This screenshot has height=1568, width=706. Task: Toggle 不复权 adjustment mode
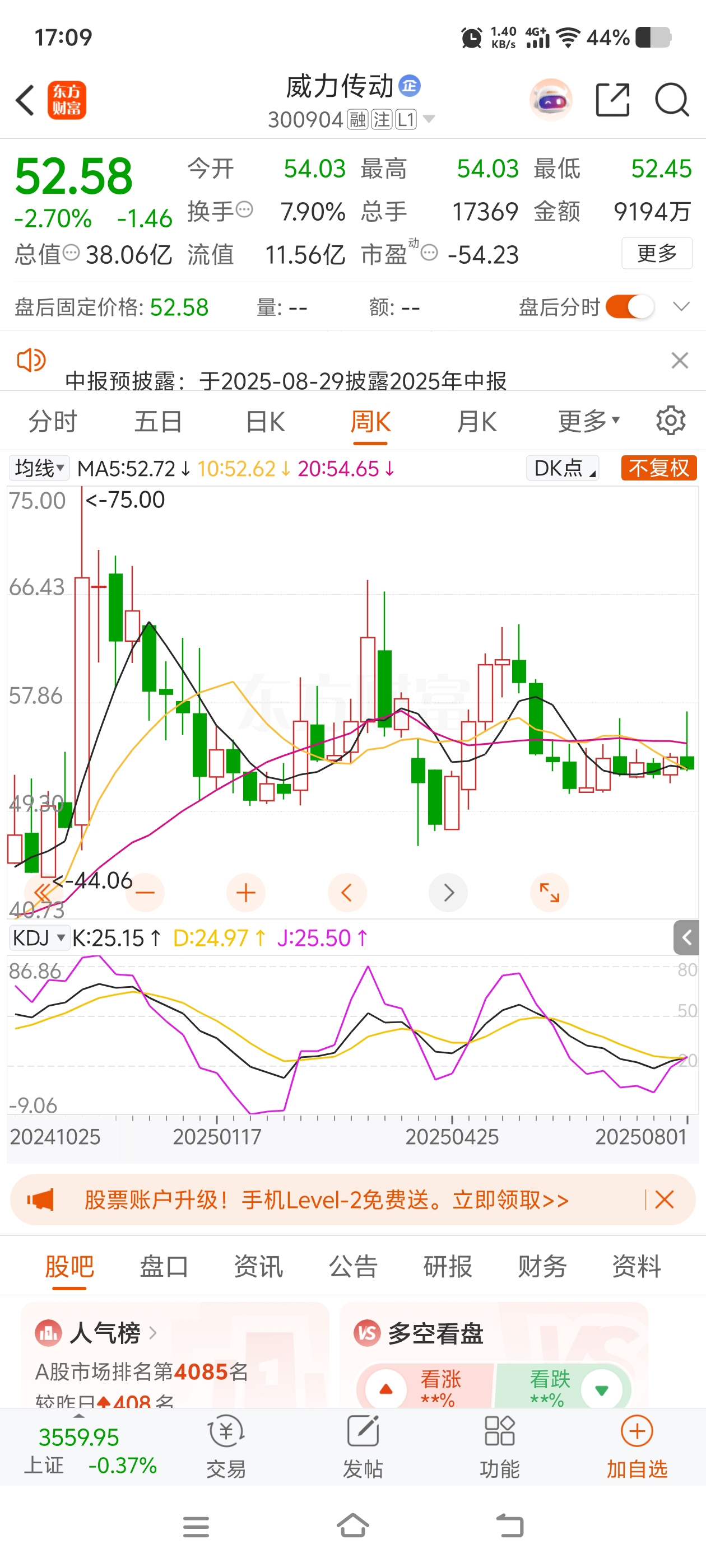coord(658,468)
